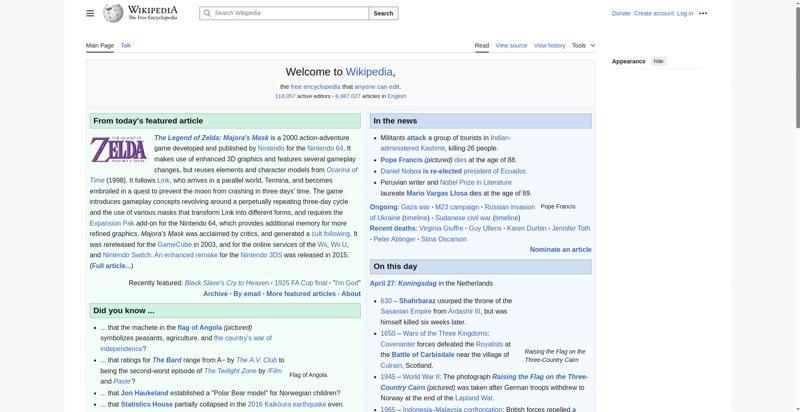Open the English articles link
Viewport: 800px width, 412px height.
[396, 96]
